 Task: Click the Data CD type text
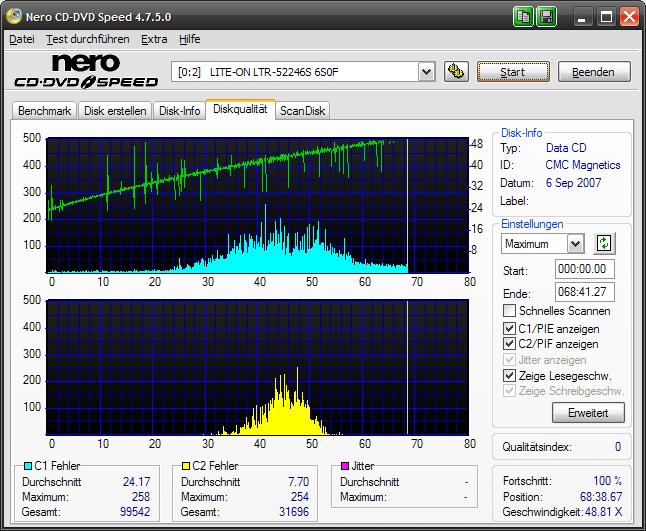click(x=566, y=147)
